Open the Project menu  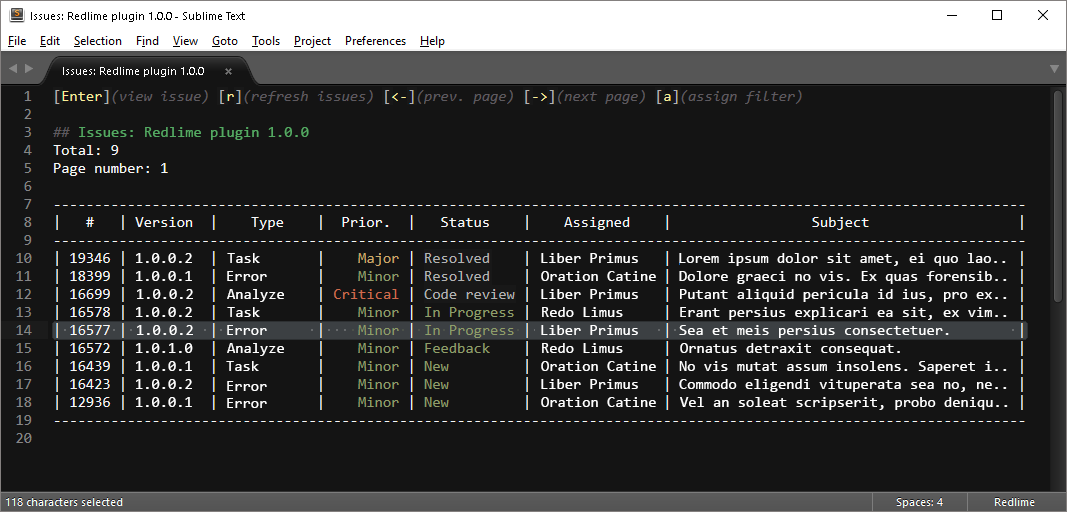(312, 41)
